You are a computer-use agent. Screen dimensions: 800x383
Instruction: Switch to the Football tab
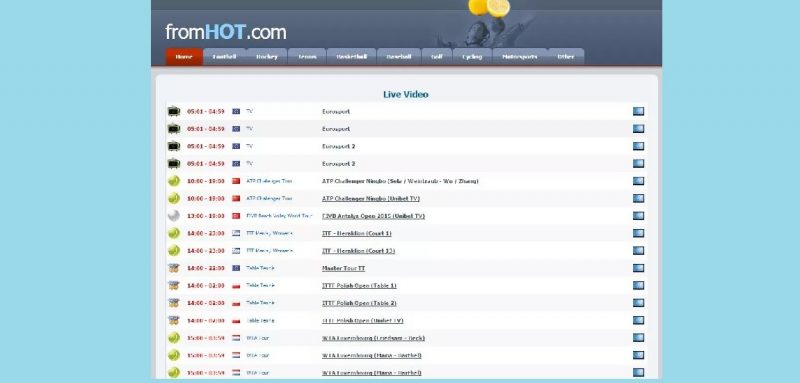tap(224, 57)
